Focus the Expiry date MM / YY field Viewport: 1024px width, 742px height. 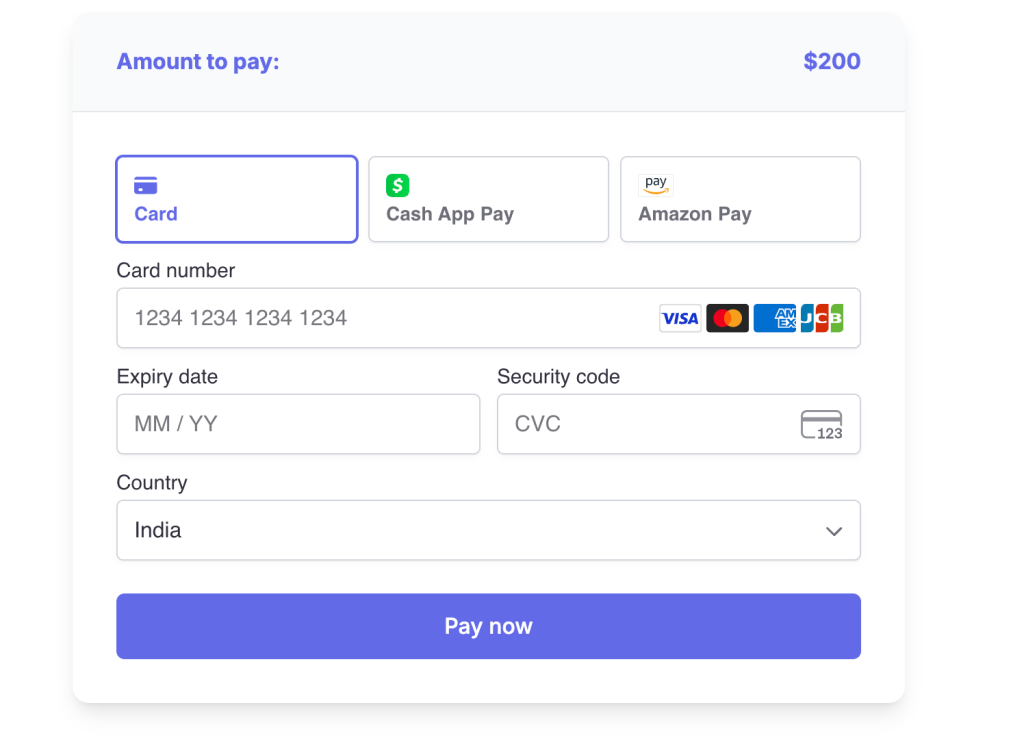tap(298, 424)
